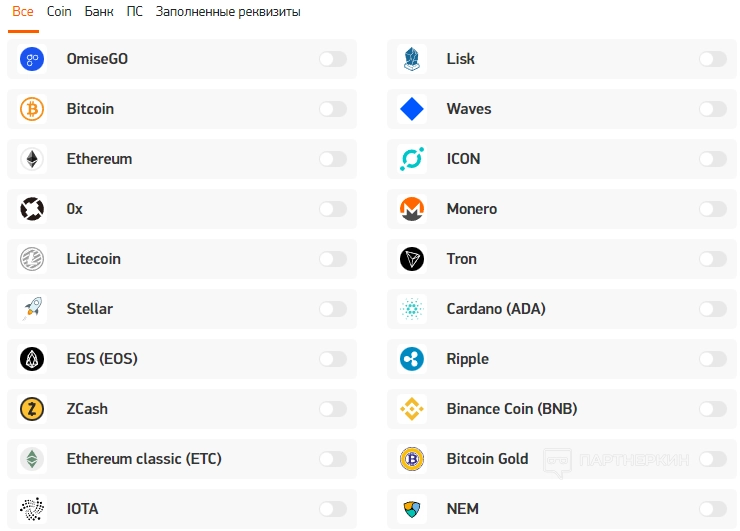Switch on the Lisk toggle
This screenshot has height=531, width=740.
point(712,59)
